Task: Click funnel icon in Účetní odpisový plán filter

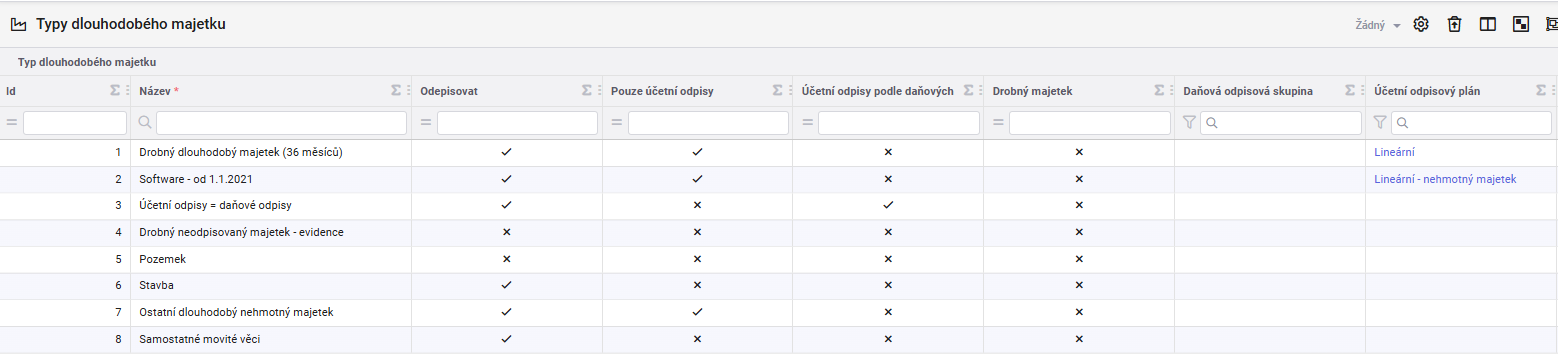Action: 1381,123
